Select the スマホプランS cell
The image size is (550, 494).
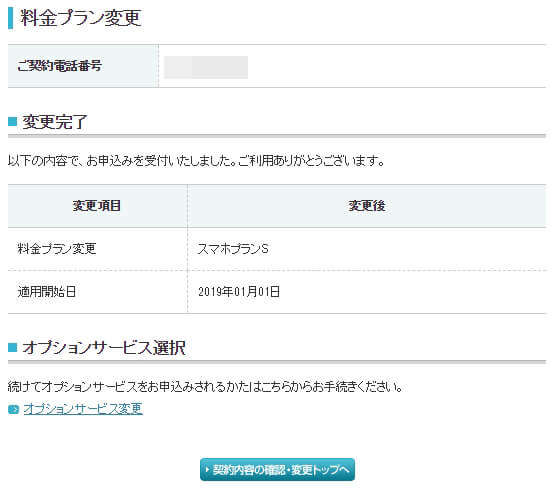[x=233, y=249]
